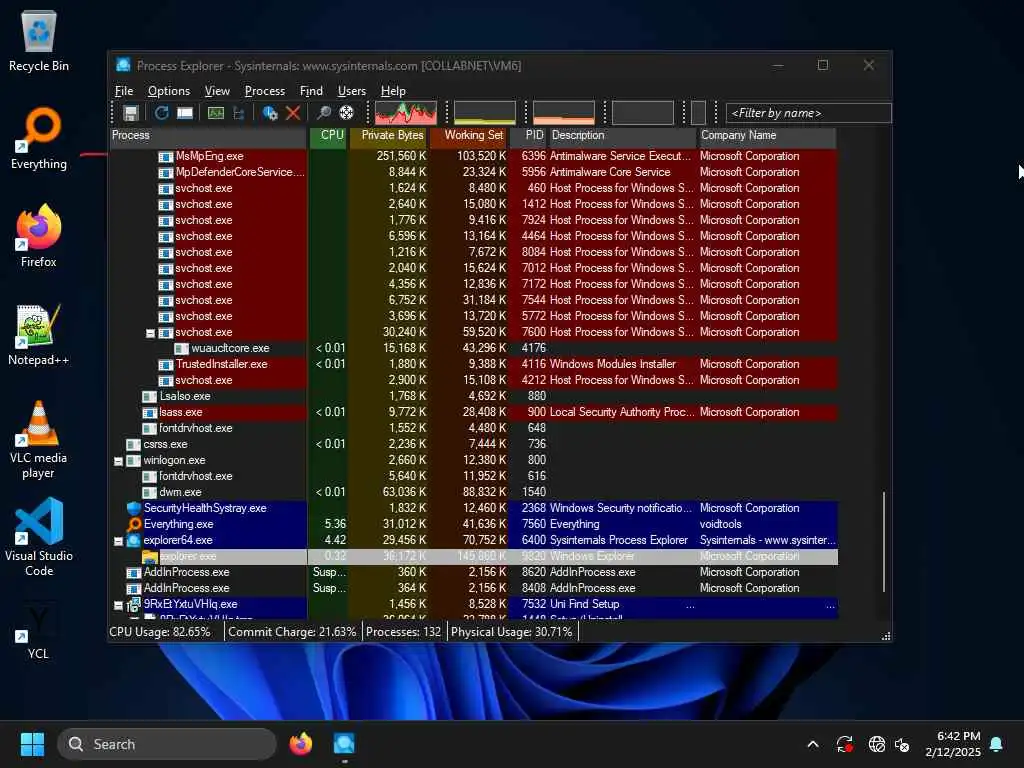
Task: Click the Process Explorer taskbar icon
Action: [344, 744]
